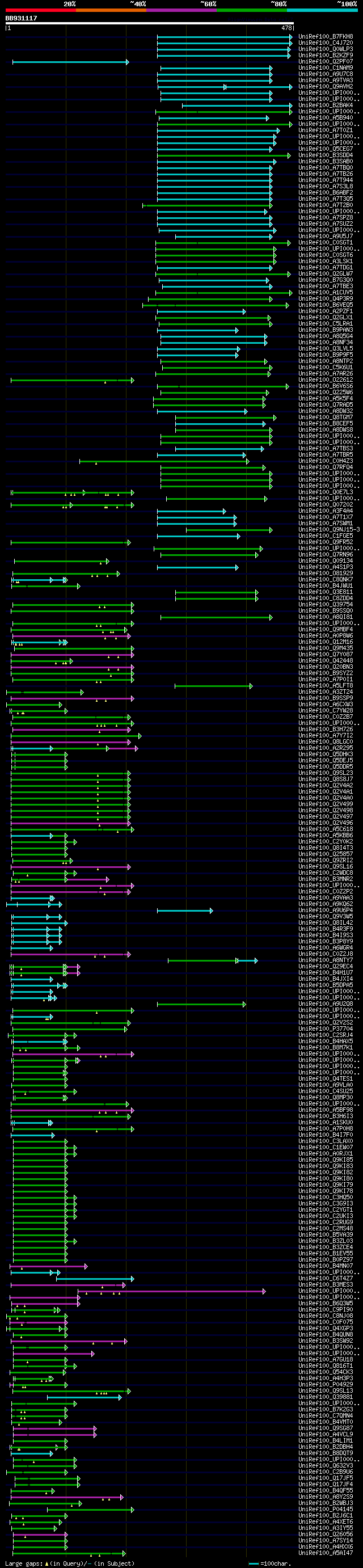
Task: Open hit UniRef100_Q0WLF3
Action: point(325,49)
